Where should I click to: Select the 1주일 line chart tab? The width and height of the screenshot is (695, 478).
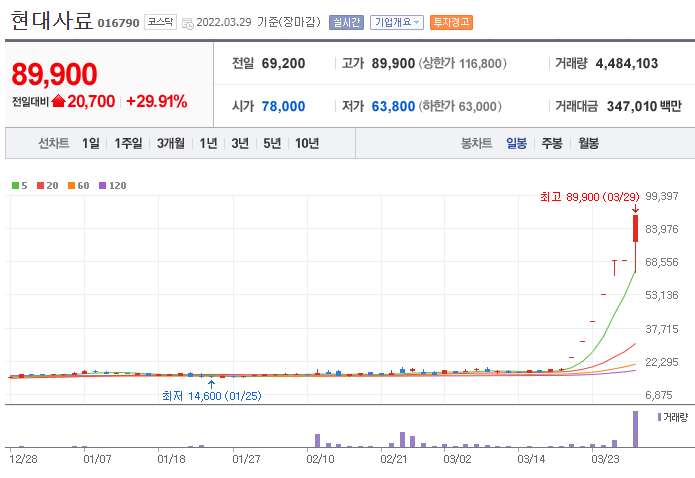click(x=128, y=143)
